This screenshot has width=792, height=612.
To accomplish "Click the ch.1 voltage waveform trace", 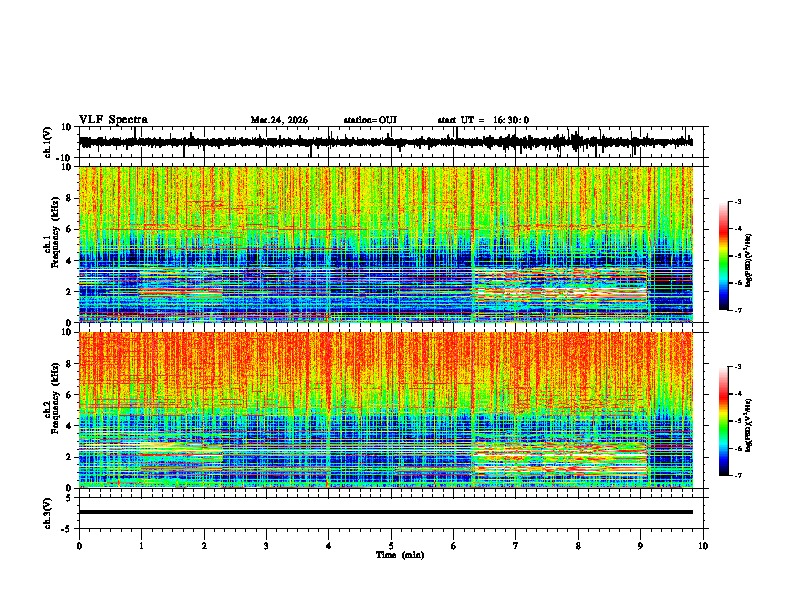I will pyautogui.click(x=386, y=142).
